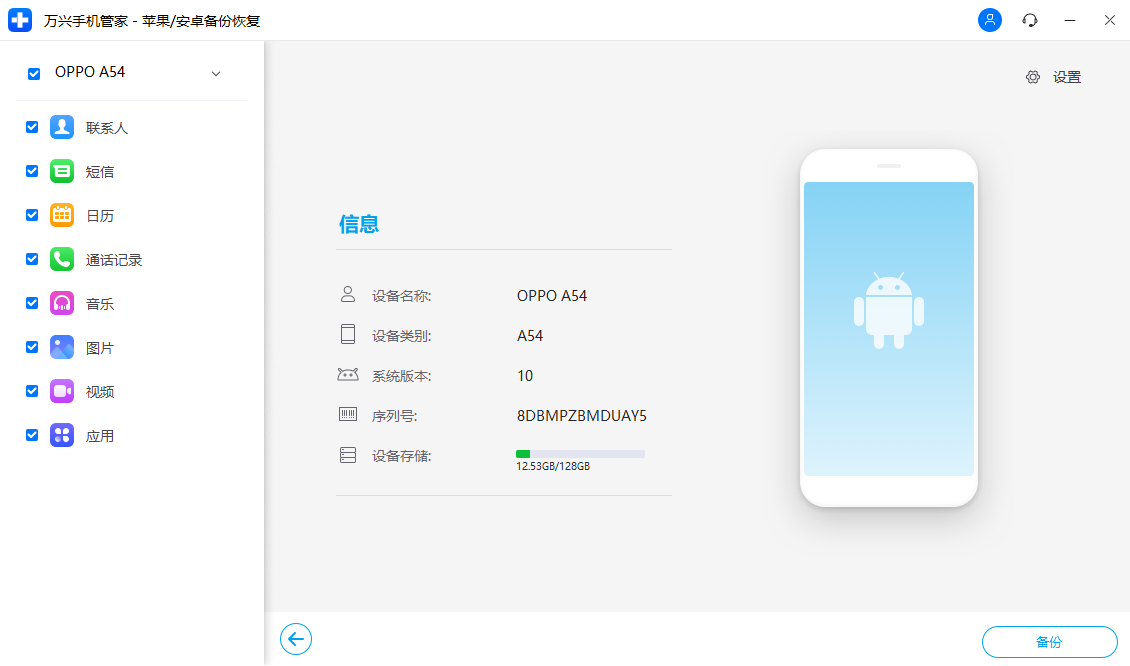Open the 日历 calendar category icon

click(x=62, y=215)
